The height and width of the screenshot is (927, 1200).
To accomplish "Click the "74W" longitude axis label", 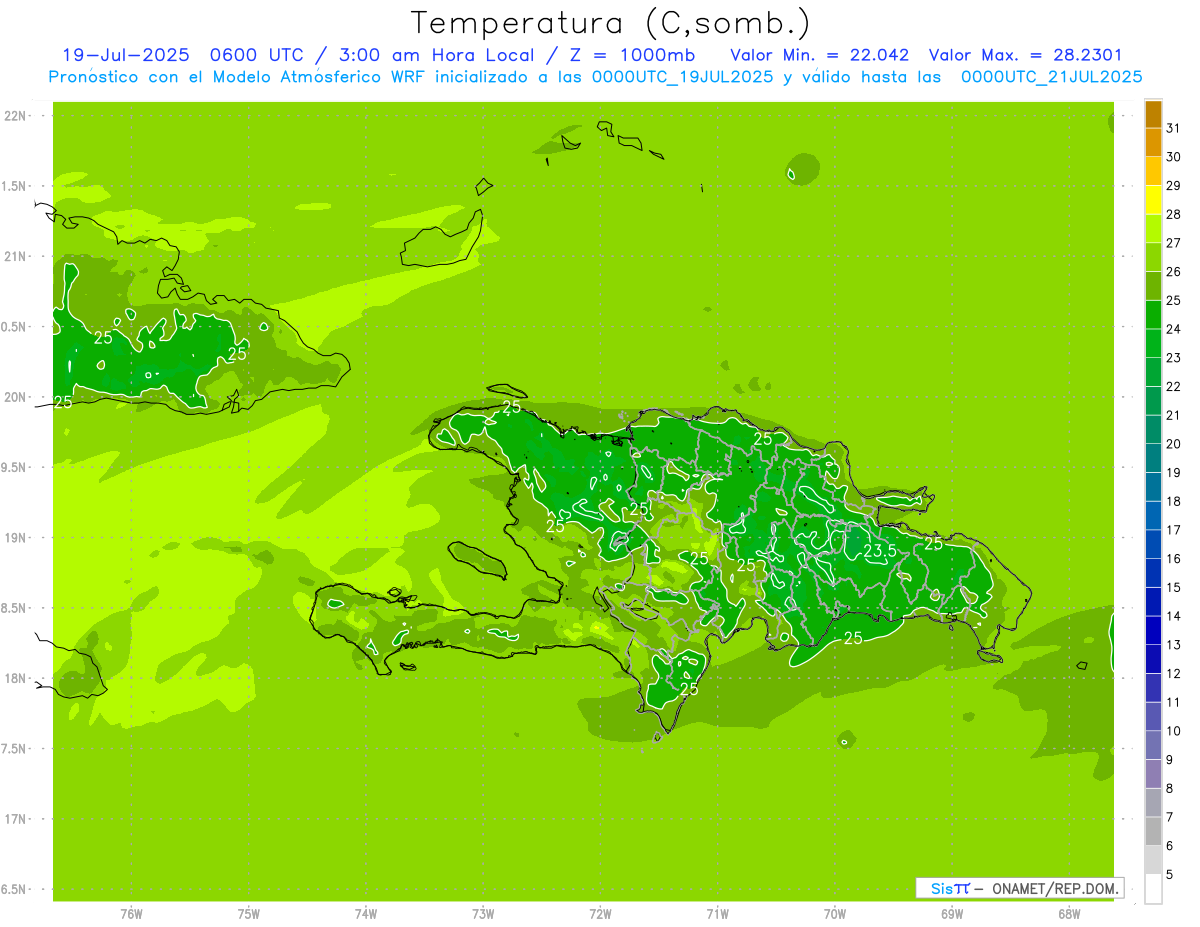I will pos(366,914).
